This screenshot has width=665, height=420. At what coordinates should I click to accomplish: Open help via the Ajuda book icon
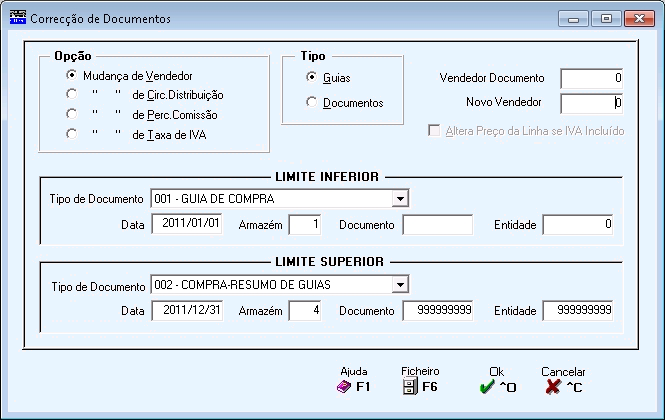[344, 386]
